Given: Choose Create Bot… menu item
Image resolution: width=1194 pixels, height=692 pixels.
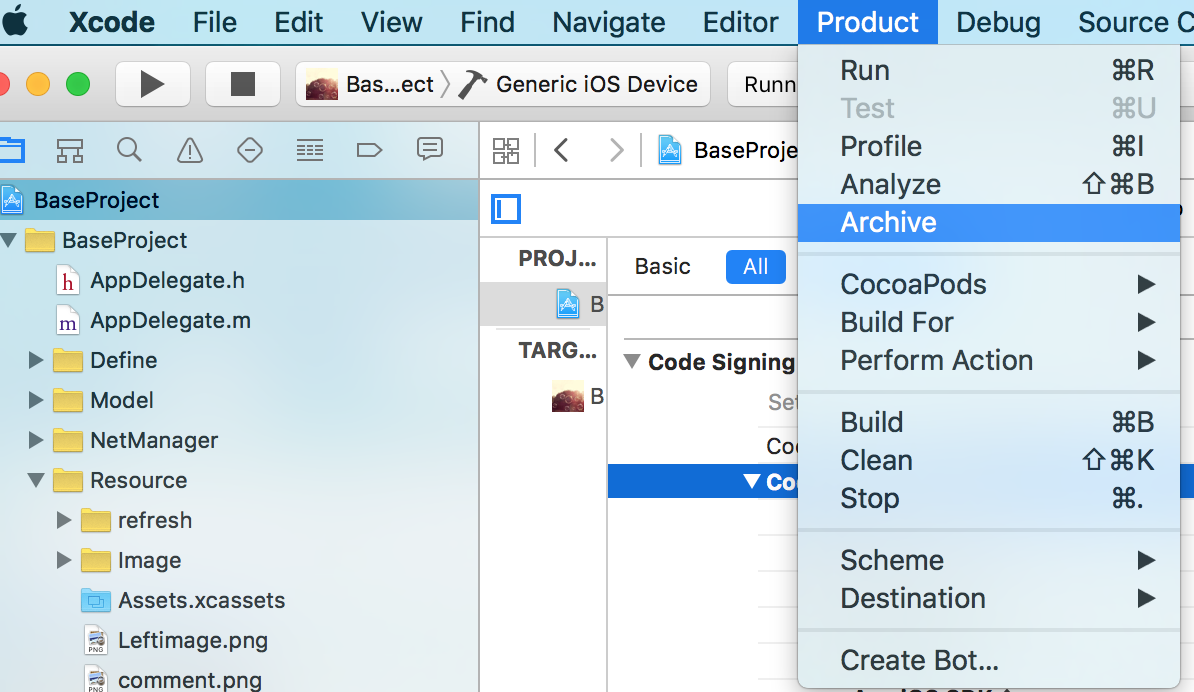Looking at the screenshot, I should (x=989, y=660).
